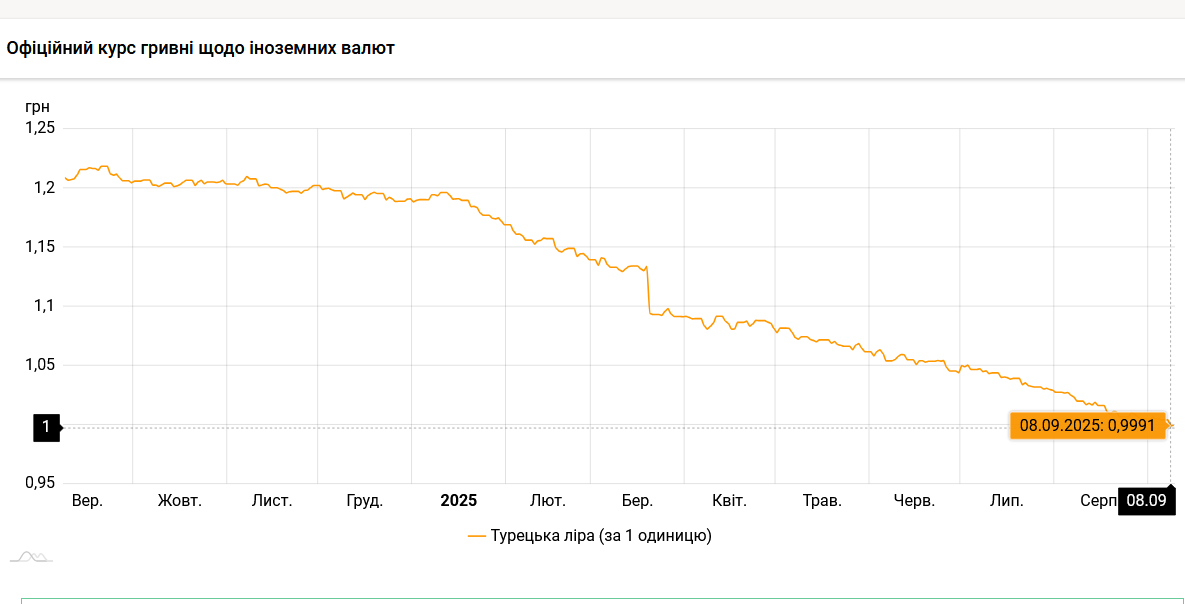
Task: Click the small chart logo icon below the graph
Action: click(x=31, y=556)
